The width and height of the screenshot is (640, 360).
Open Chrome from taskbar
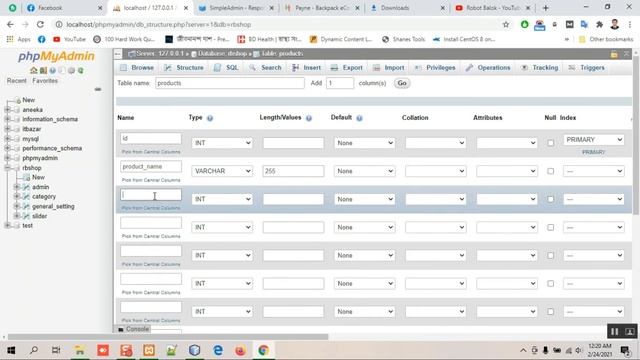tap(263, 350)
